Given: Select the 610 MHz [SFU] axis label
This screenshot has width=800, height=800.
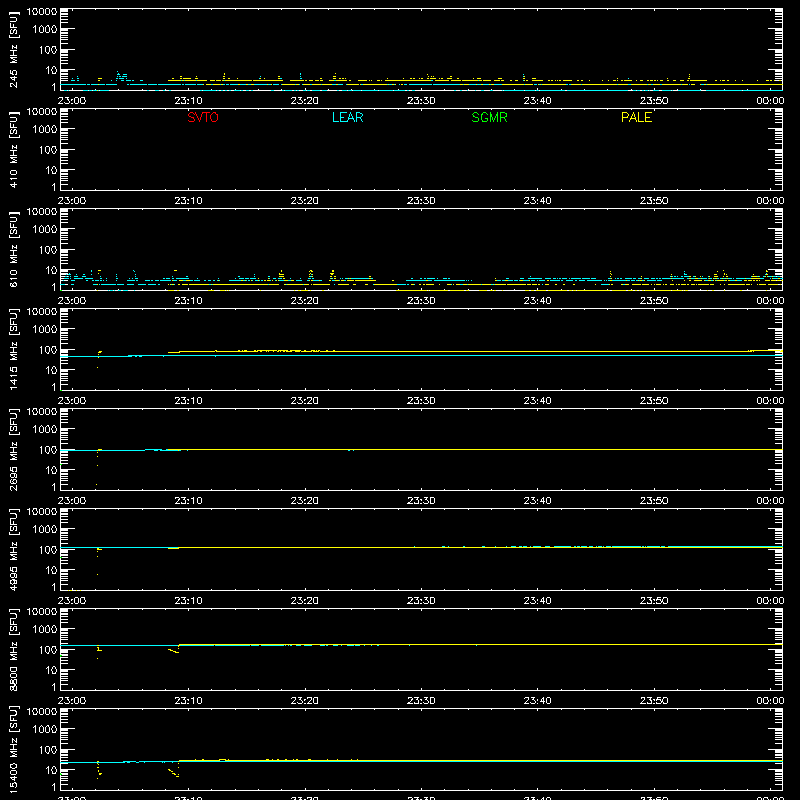Looking at the screenshot, I should point(14,249).
